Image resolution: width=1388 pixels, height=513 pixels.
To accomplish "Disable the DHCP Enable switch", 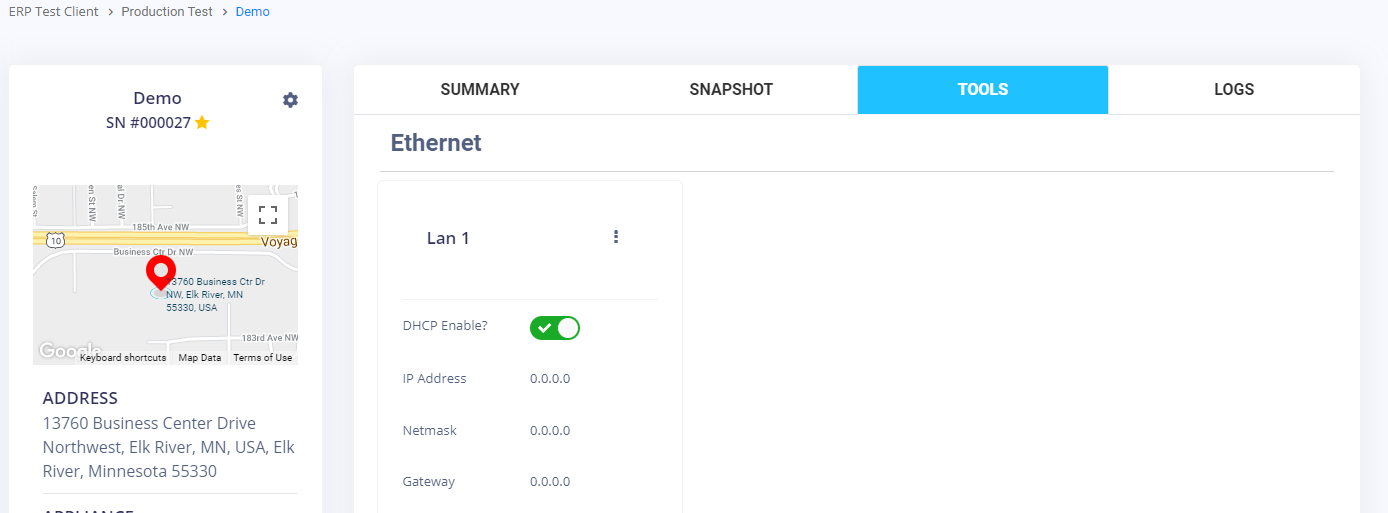I will tap(555, 328).
